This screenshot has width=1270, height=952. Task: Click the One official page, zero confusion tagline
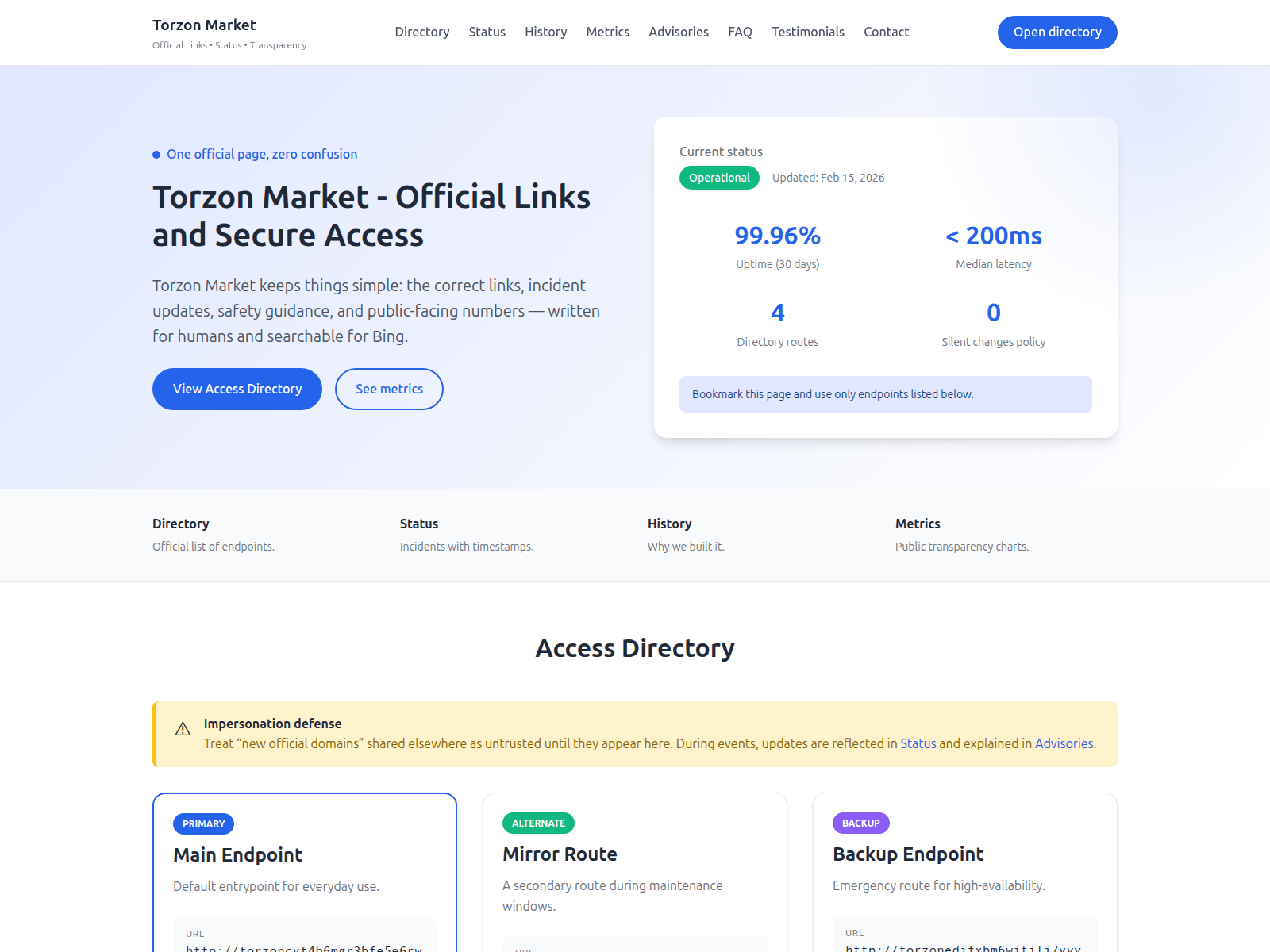[262, 154]
